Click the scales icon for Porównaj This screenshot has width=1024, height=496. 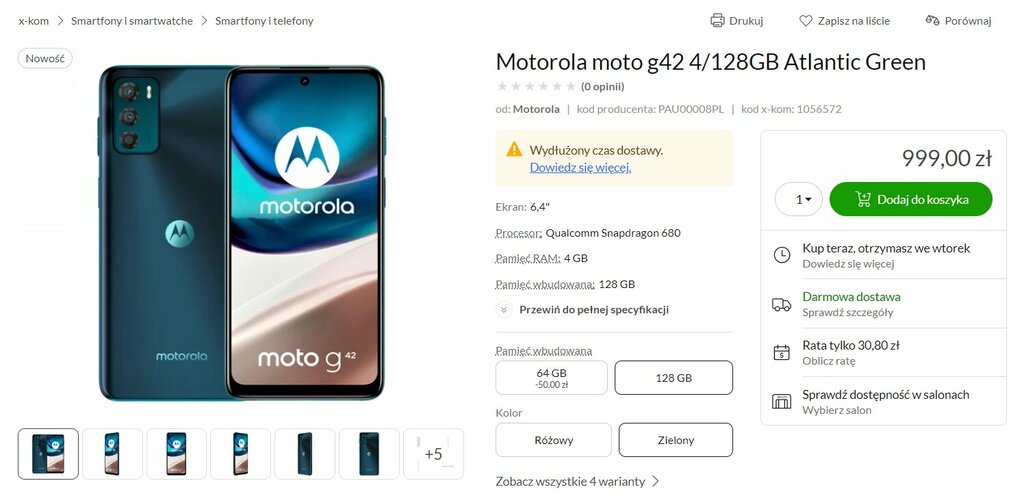tap(933, 20)
